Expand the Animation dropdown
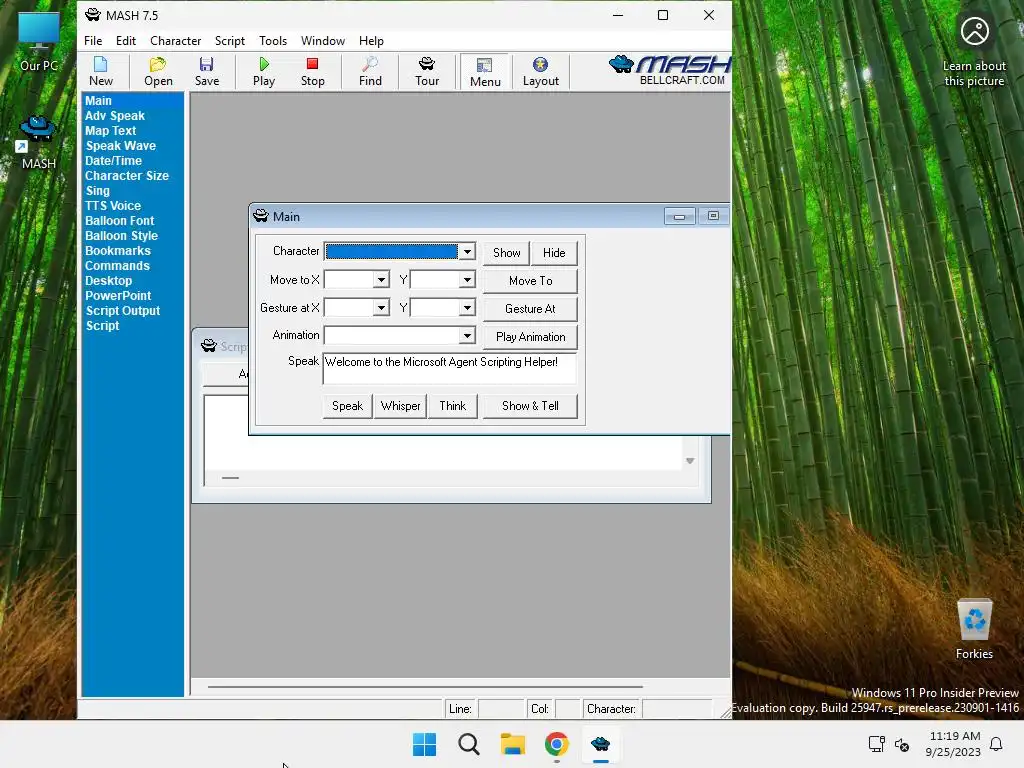 tap(467, 336)
